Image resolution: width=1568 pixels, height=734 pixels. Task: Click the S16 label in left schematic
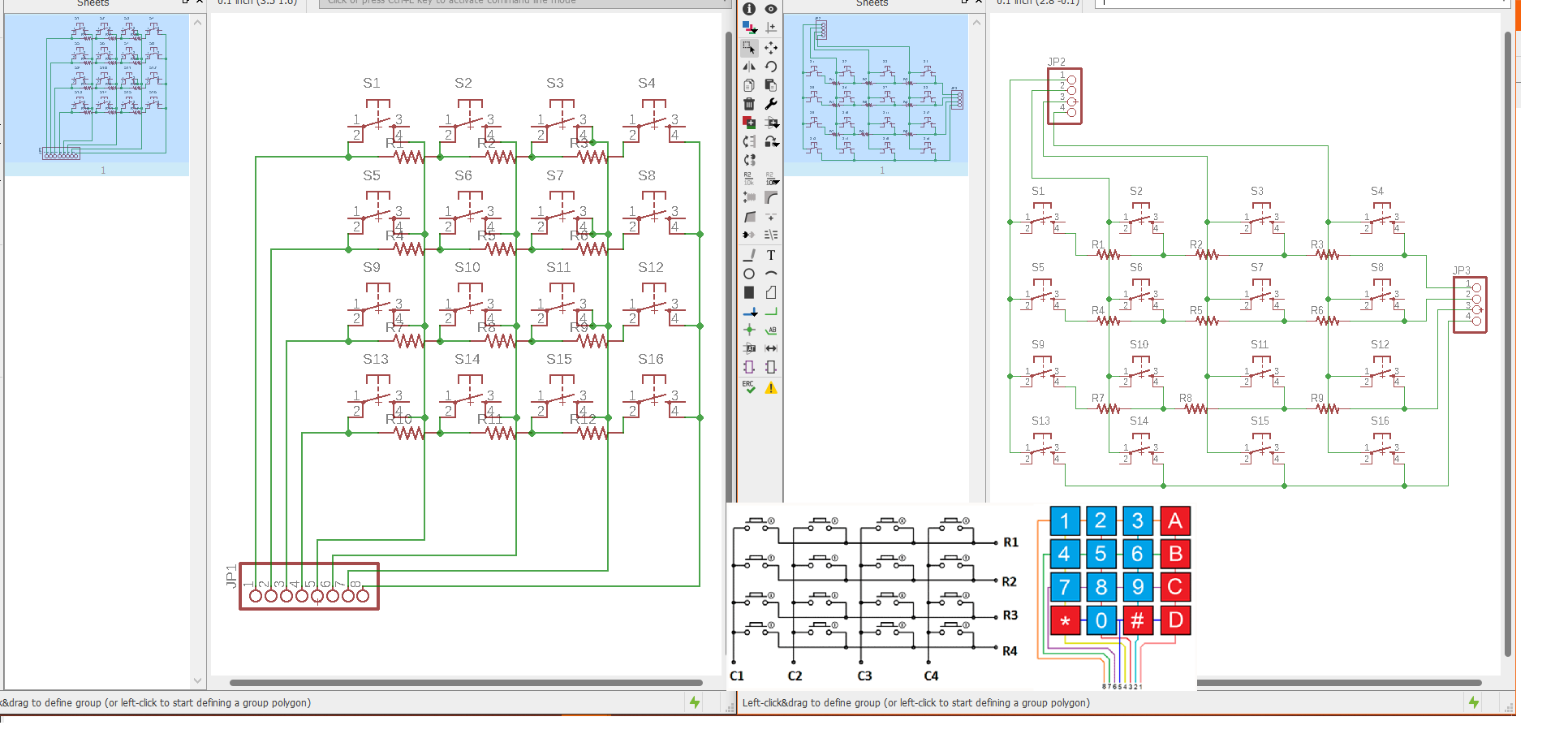pyautogui.click(x=651, y=359)
